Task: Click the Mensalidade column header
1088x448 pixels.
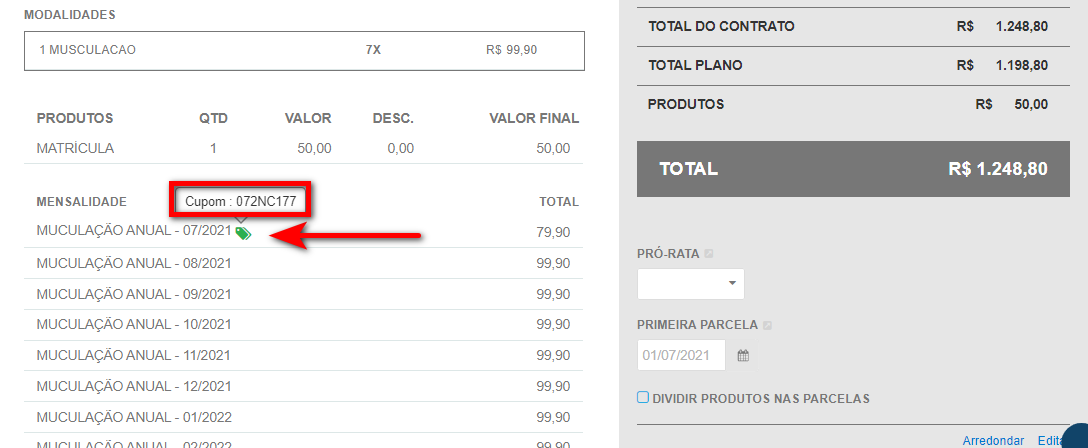Action: 81,201
